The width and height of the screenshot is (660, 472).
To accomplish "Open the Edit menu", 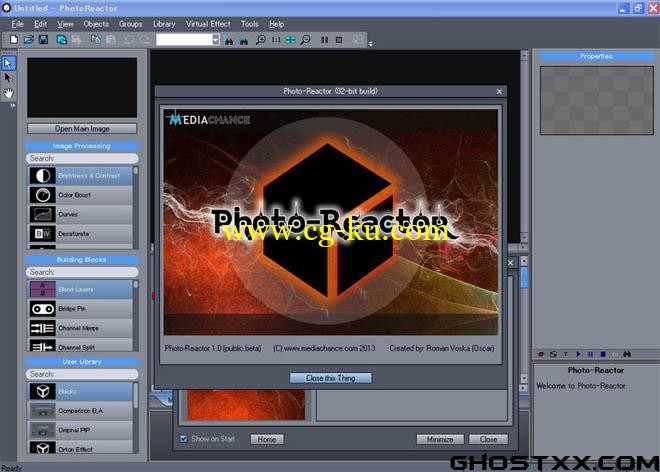I will coord(40,24).
